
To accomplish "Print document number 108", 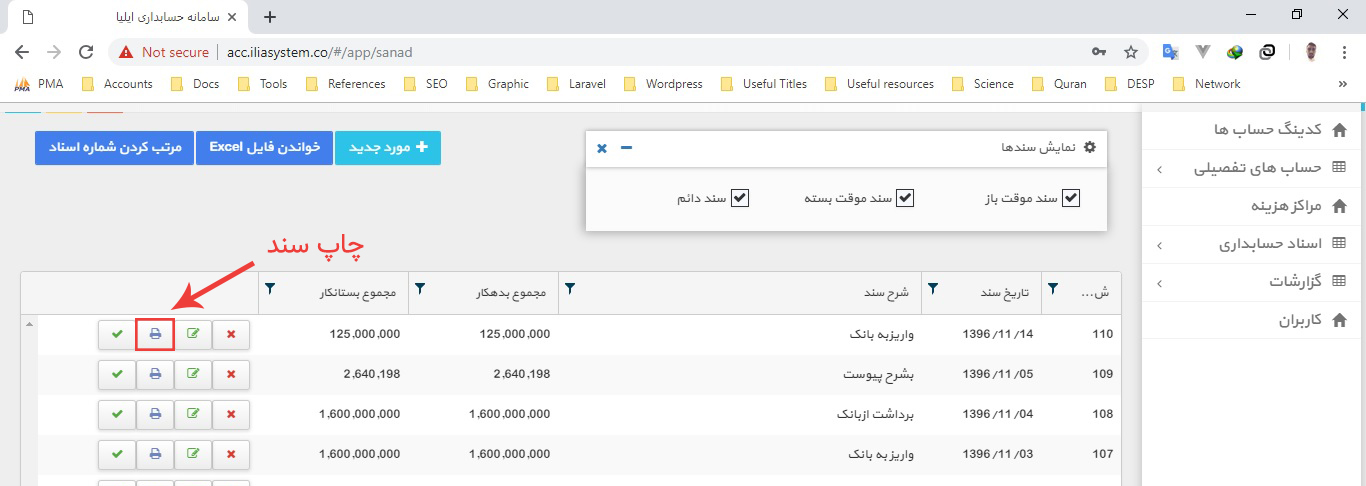I will tap(155, 414).
